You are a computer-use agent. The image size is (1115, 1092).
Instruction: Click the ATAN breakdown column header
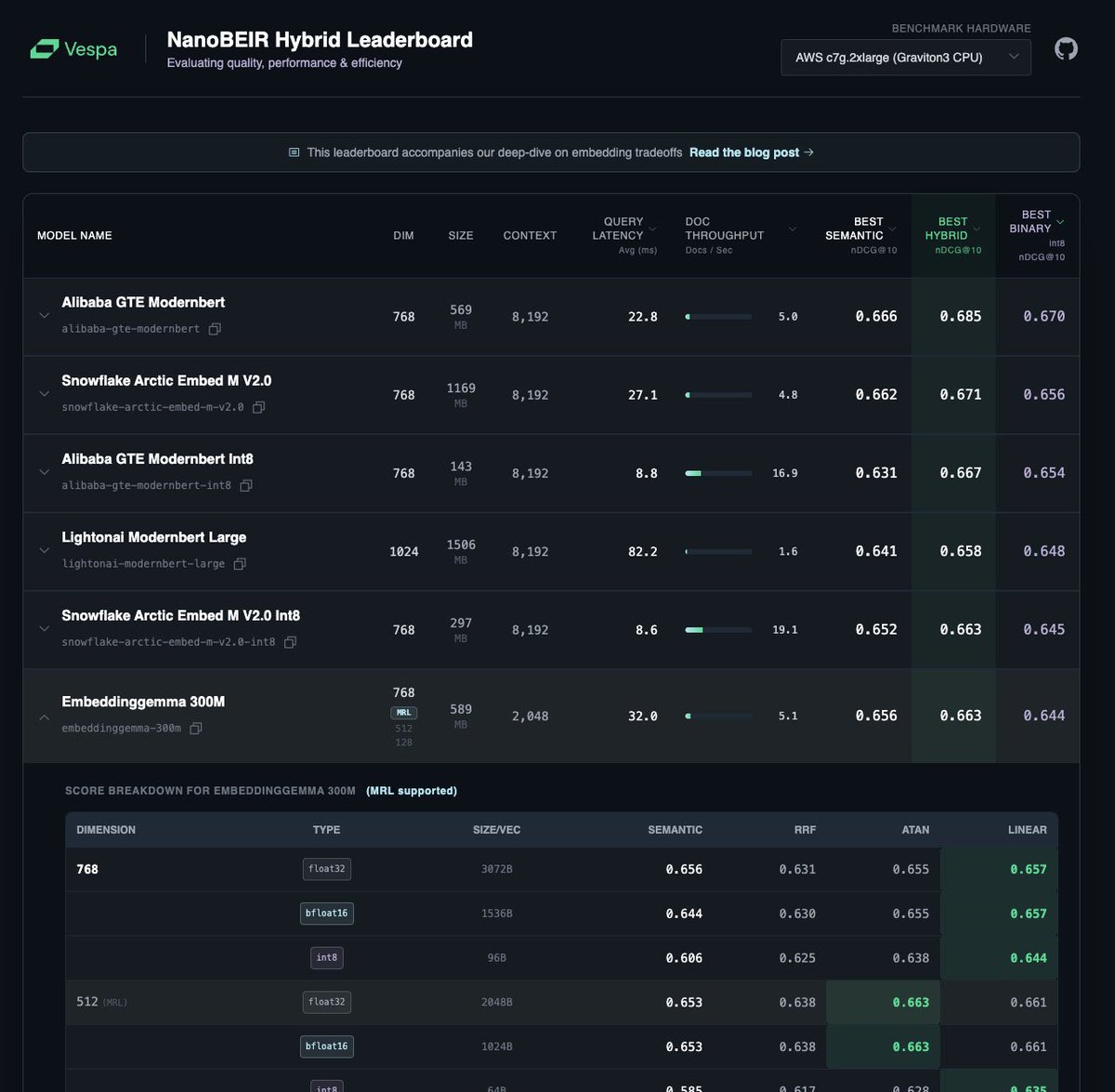click(x=915, y=830)
